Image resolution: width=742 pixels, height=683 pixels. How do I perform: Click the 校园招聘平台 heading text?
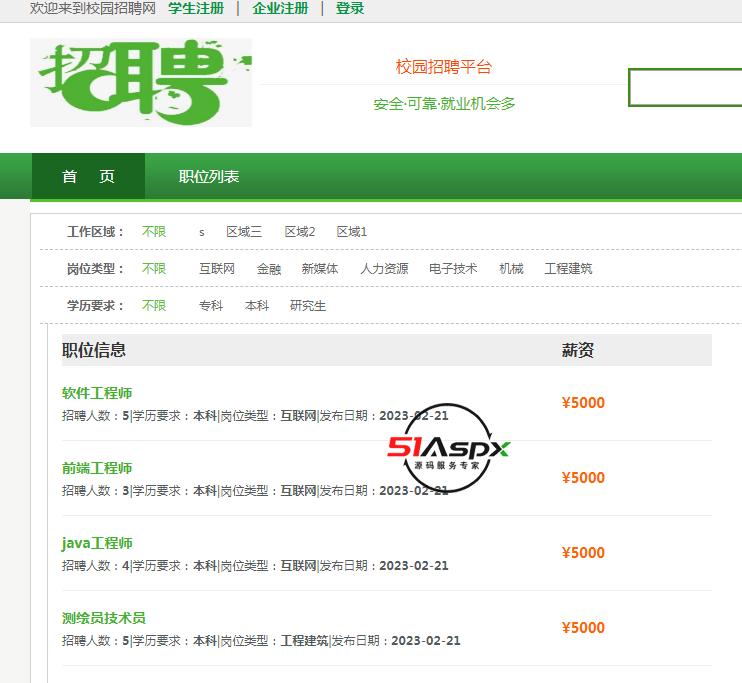[x=444, y=66]
